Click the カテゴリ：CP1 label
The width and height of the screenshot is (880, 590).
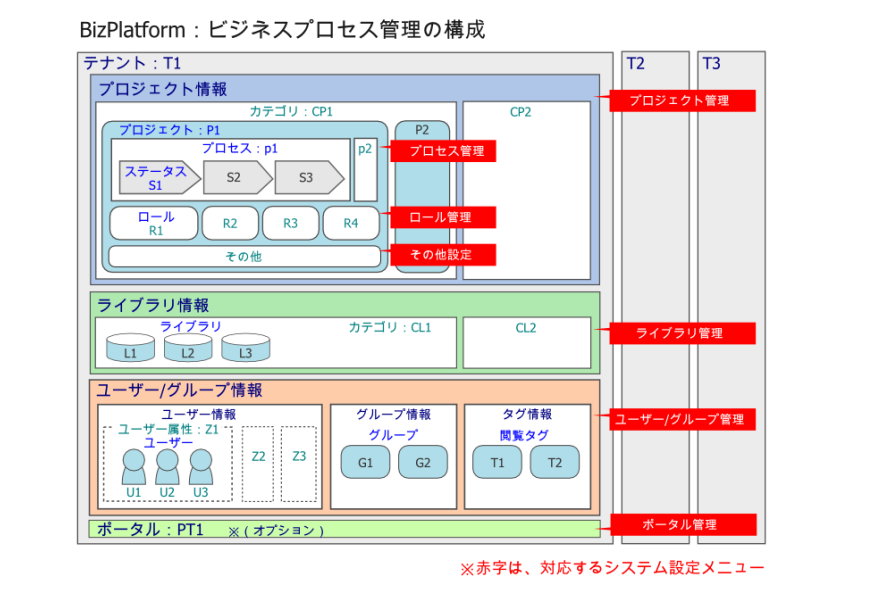pos(291,111)
